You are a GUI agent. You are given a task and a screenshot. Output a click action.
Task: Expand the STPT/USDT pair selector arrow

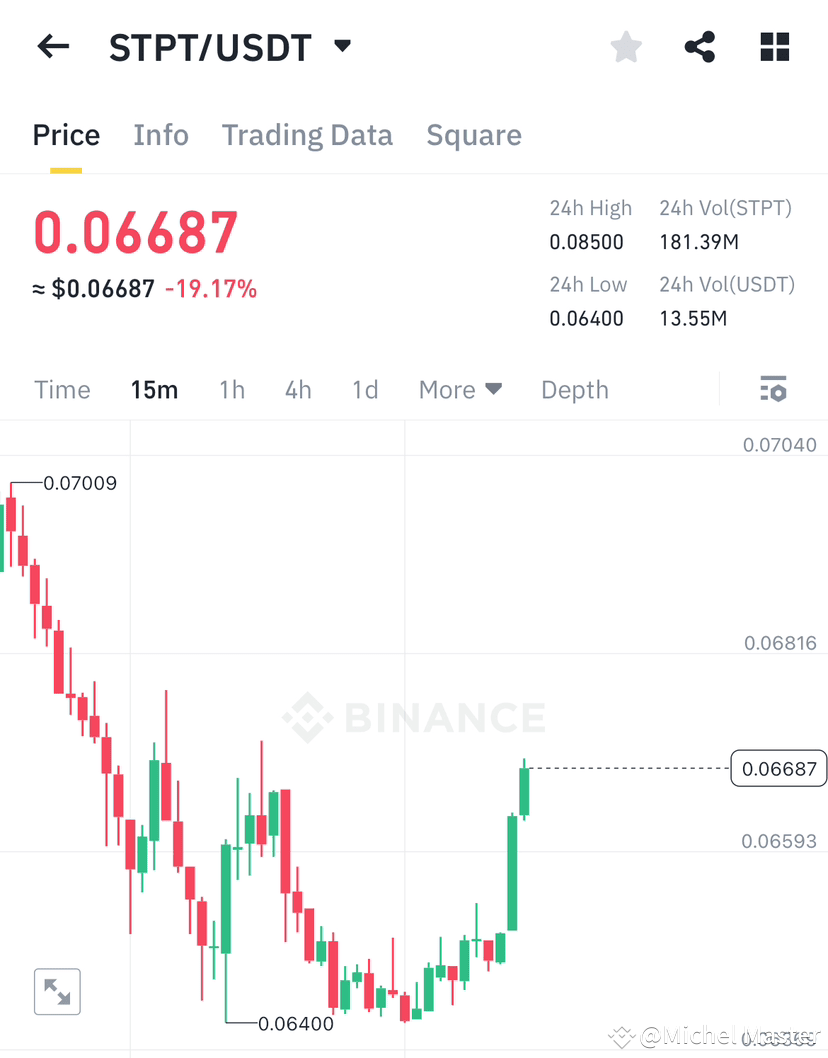343,46
